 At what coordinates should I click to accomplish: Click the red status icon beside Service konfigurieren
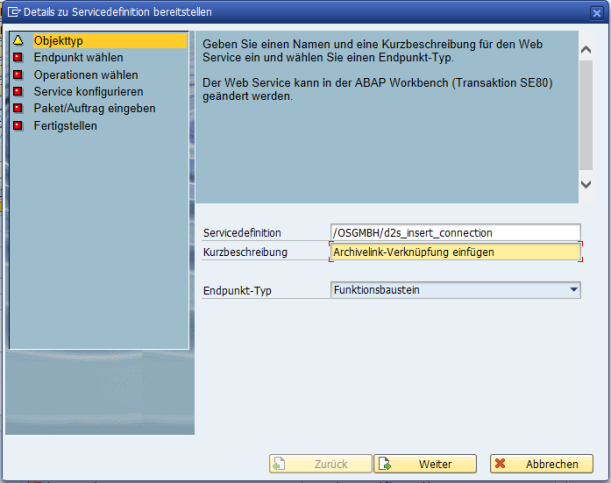tap(18, 92)
